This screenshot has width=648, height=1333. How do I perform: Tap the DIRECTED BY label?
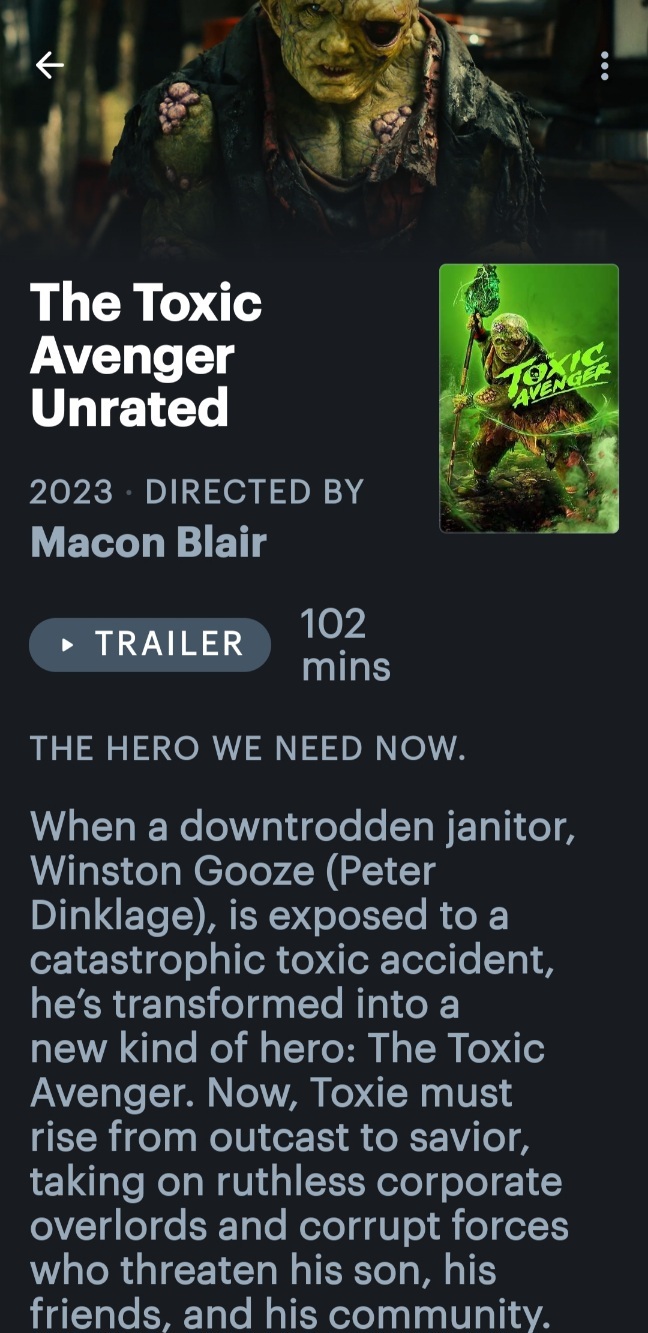[x=255, y=492]
